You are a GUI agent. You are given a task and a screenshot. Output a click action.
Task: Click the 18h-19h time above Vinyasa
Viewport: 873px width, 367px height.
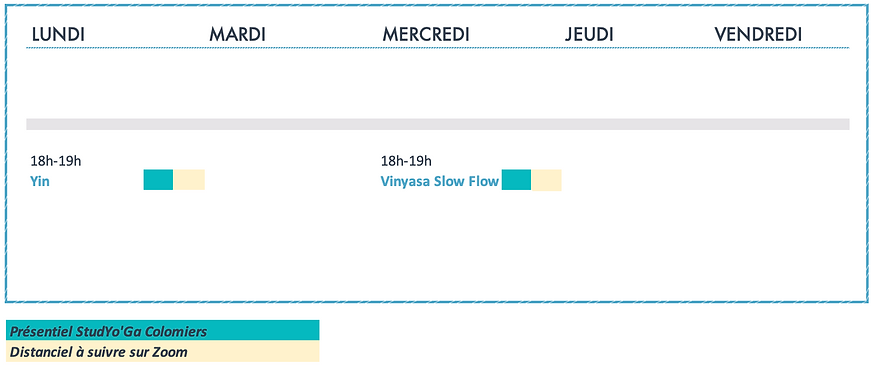coord(406,161)
